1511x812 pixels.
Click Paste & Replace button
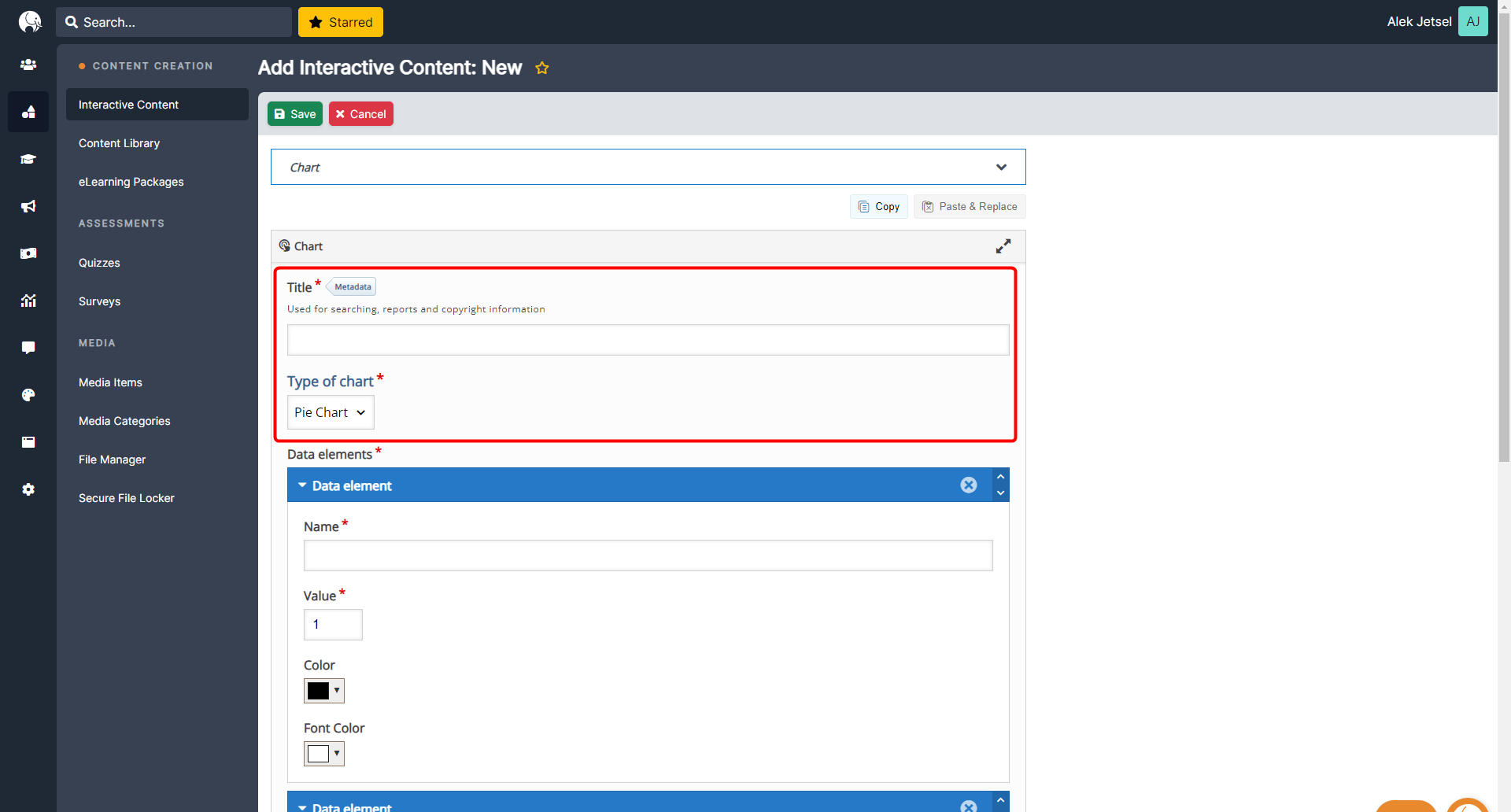[x=970, y=206]
